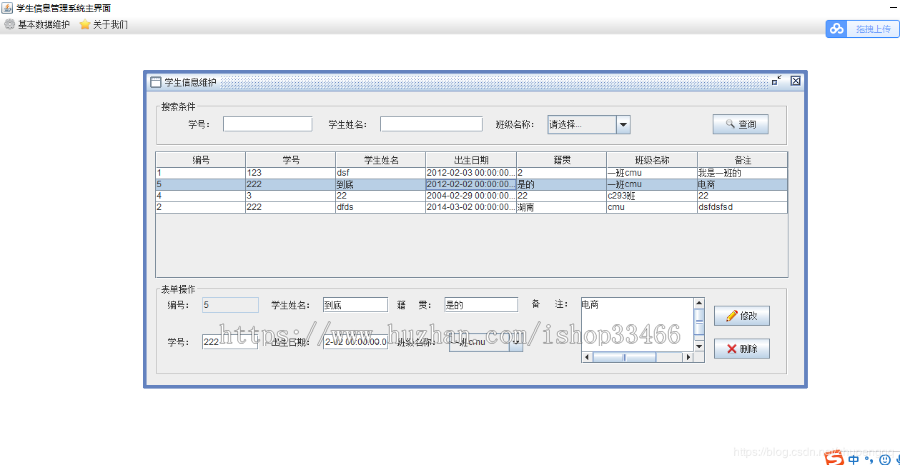Click the 查询 search button
Viewport: 900px width, 465px height.
tap(740, 124)
